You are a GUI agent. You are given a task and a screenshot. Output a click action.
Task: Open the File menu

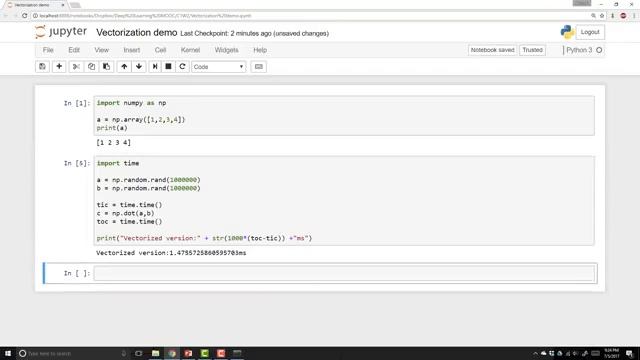(x=48, y=50)
